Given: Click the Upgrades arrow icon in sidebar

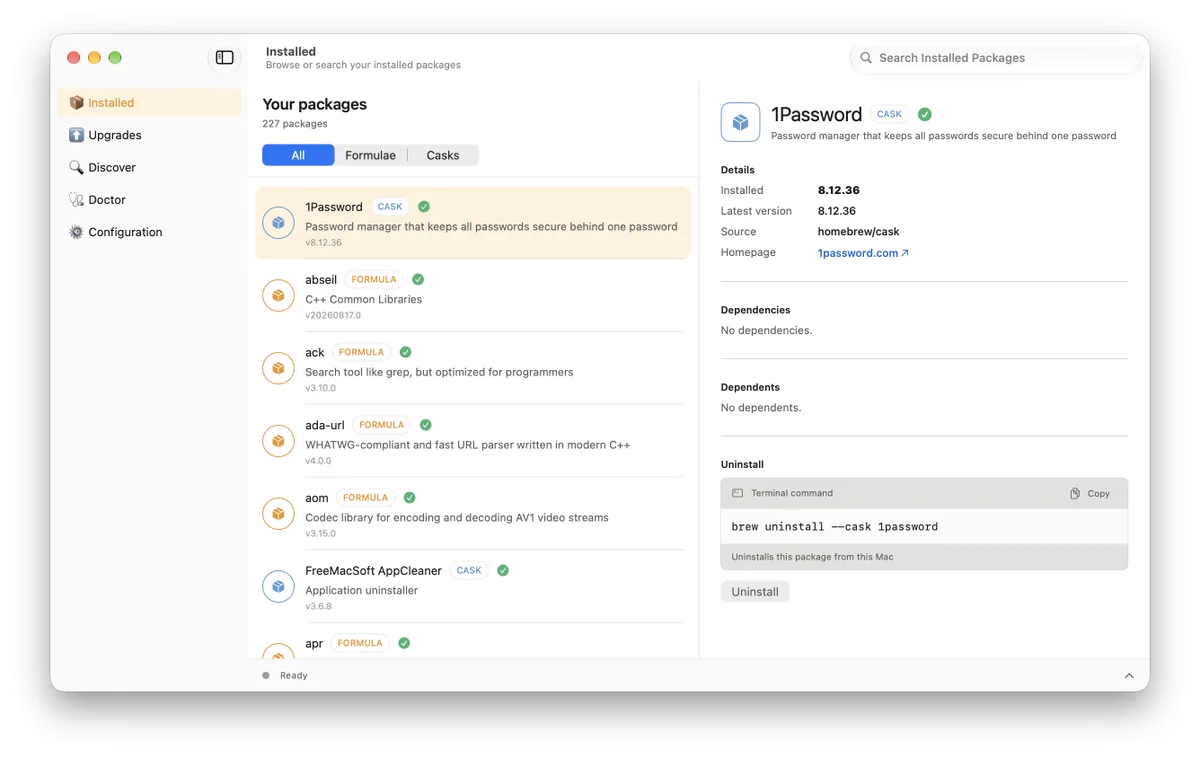Looking at the screenshot, I should tap(77, 135).
